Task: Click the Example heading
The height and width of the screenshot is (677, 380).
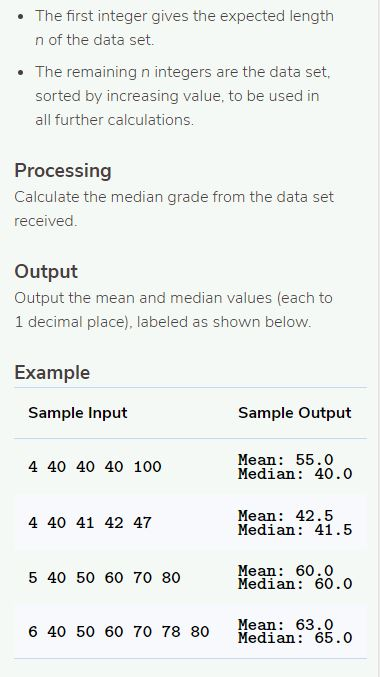Action: coord(52,373)
